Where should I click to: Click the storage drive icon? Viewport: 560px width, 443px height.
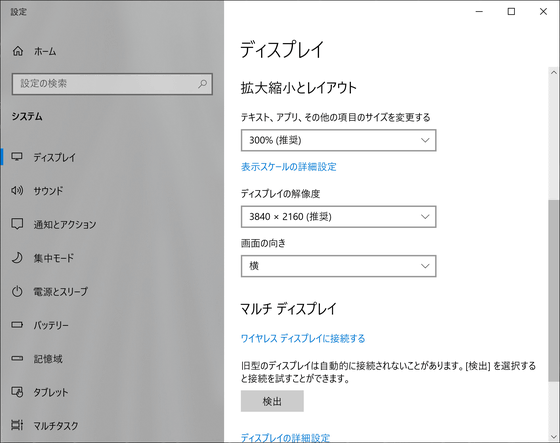pos(17,358)
